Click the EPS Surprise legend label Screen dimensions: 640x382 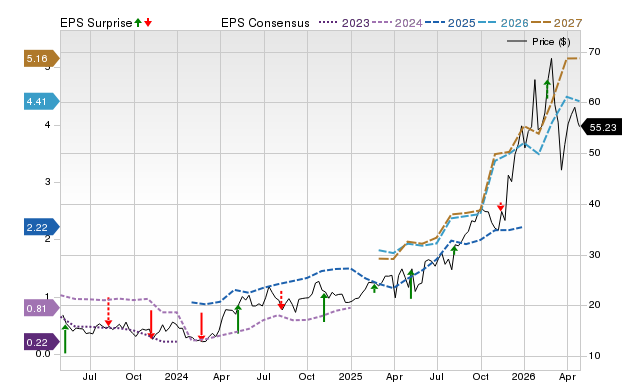pyautogui.click(x=96, y=23)
